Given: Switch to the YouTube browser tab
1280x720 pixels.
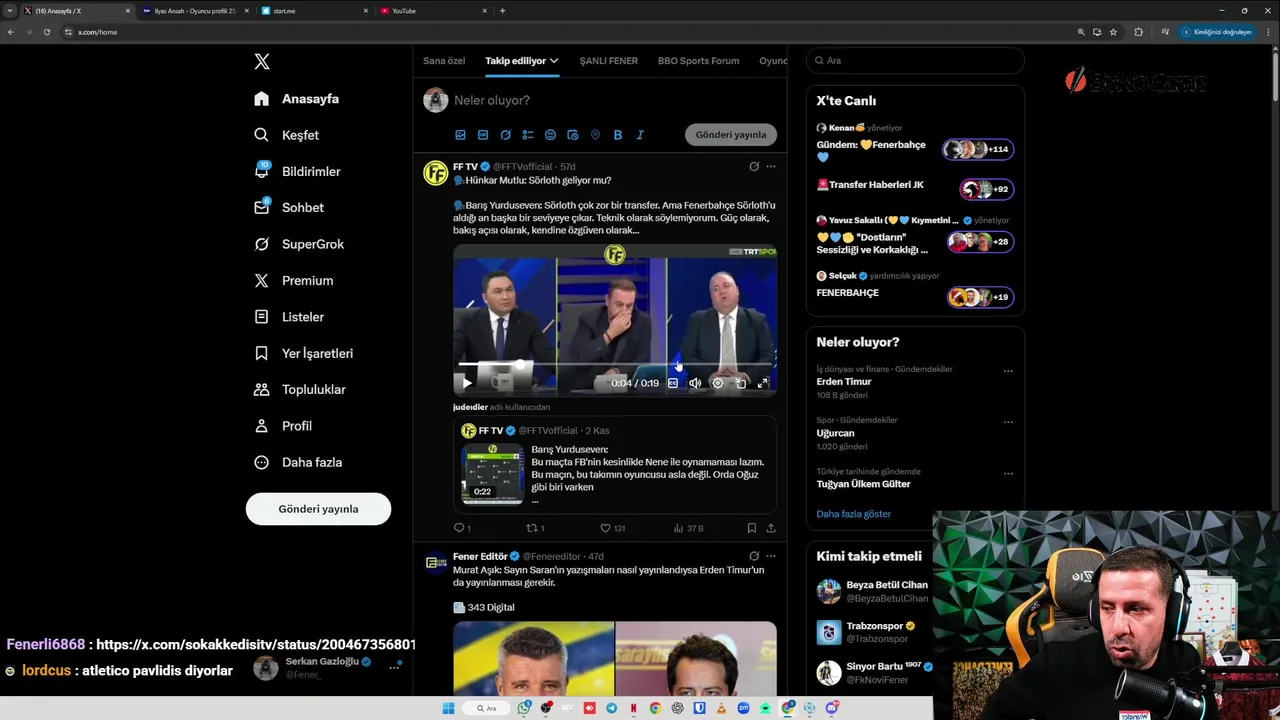Looking at the screenshot, I should [432, 11].
